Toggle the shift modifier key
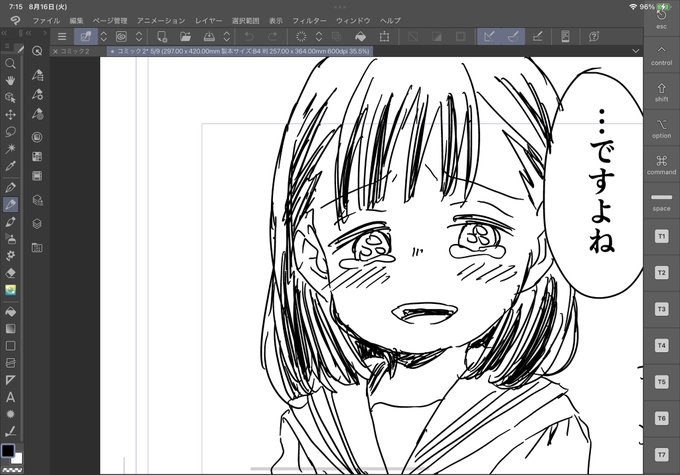Viewport: 680px width, 475px height. (x=661, y=92)
